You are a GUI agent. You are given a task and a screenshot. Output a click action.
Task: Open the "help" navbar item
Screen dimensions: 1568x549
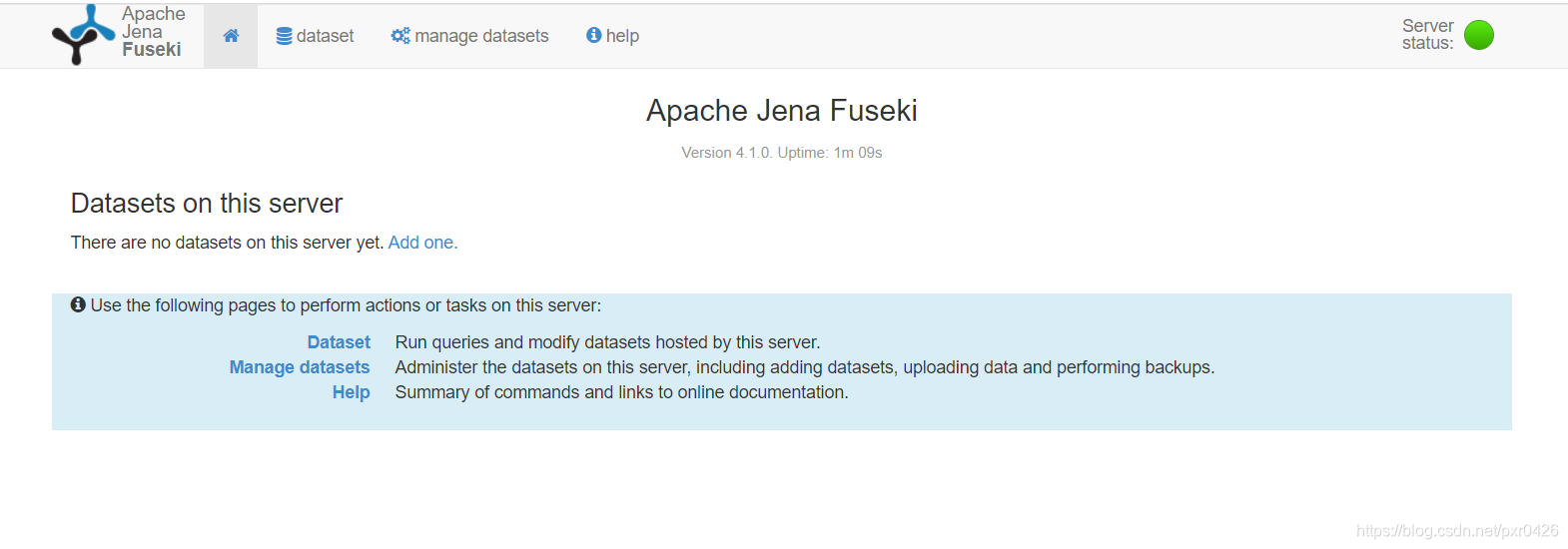tap(622, 36)
